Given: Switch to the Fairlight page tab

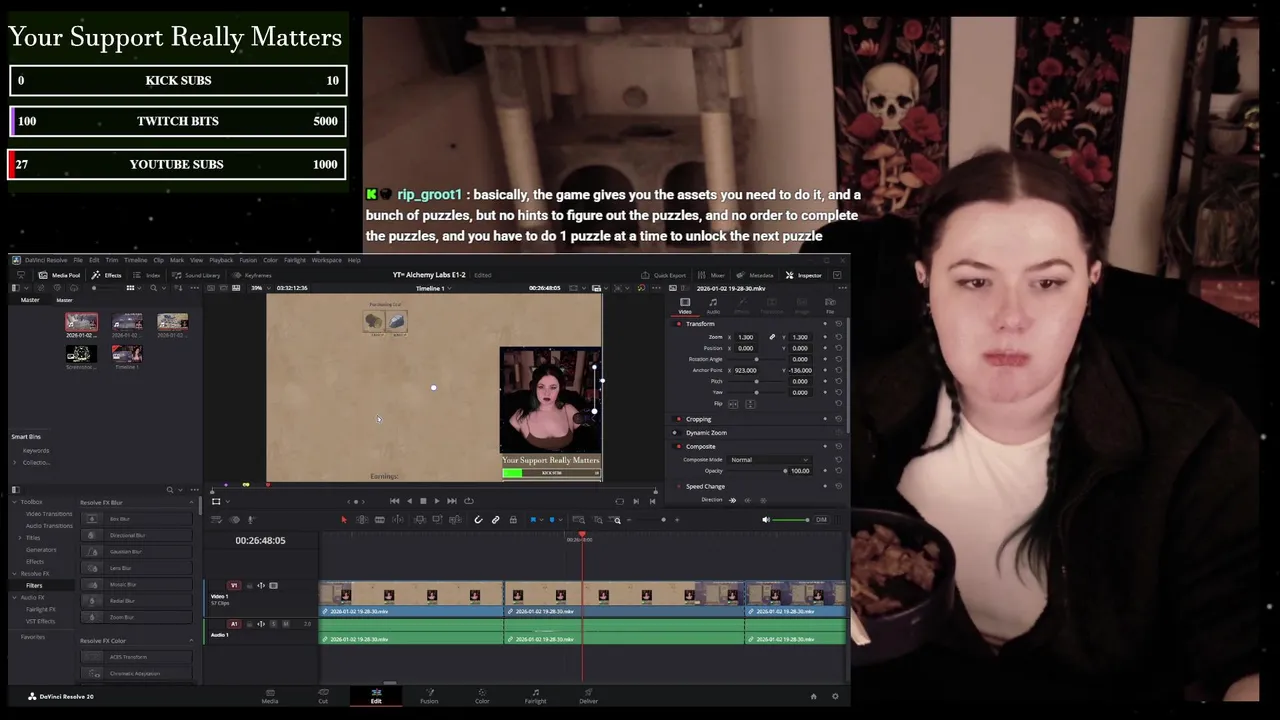Looking at the screenshot, I should click(x=535, y=695).
